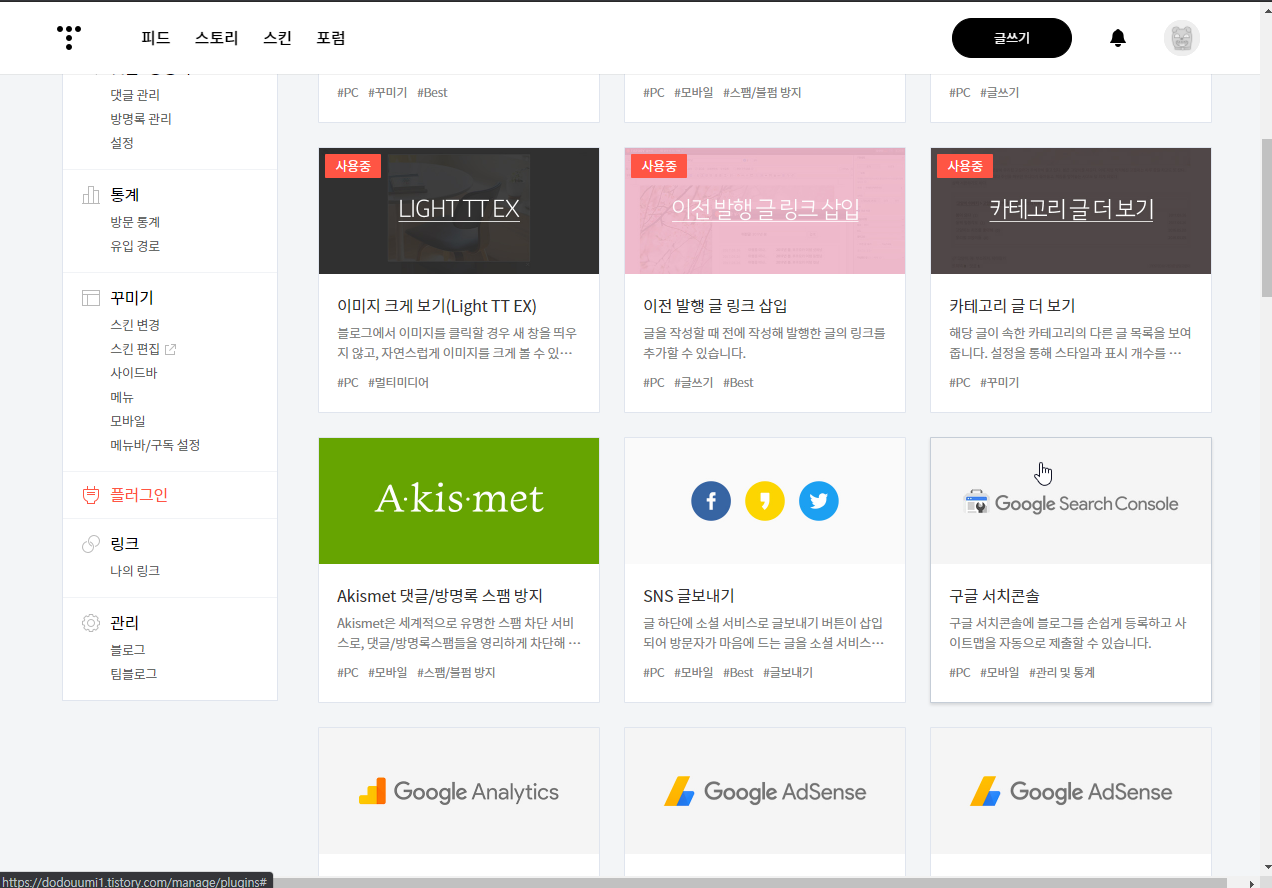Open the 포럼 menu

pos(331,38)
